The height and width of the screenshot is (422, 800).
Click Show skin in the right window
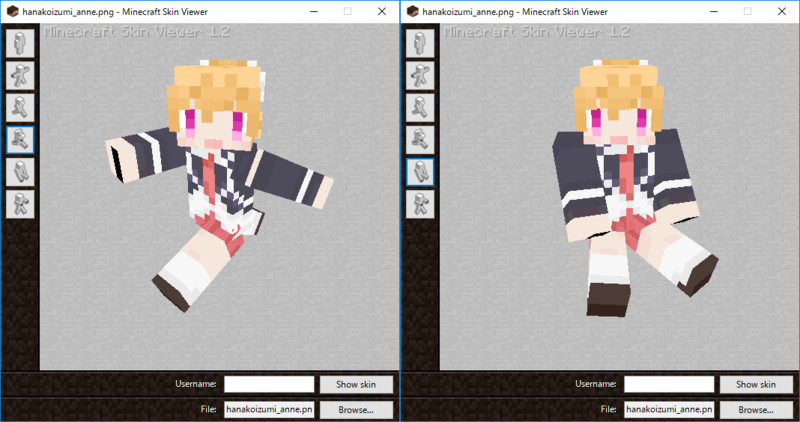(x=756, y=384)
